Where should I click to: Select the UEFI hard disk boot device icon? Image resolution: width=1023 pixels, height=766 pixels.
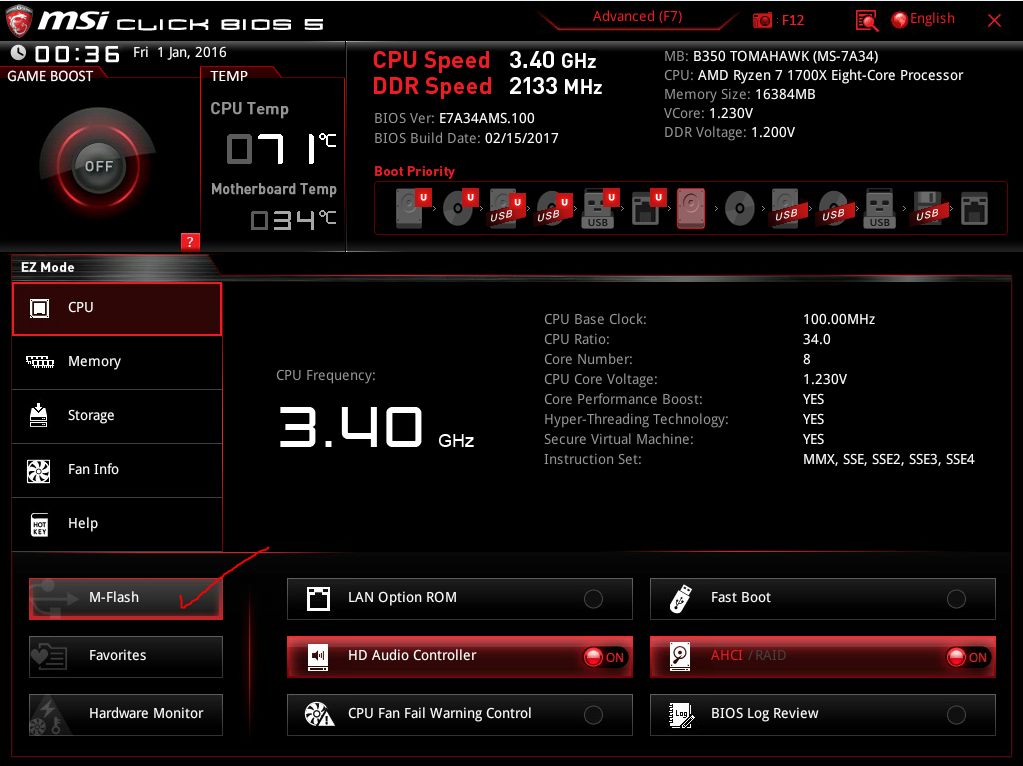tap(413, 208)
